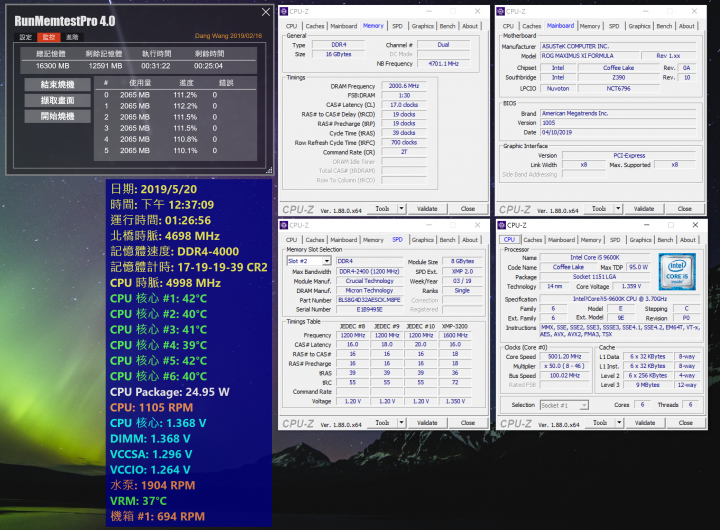Open the Caches tab in the Mainboard window

532,26
